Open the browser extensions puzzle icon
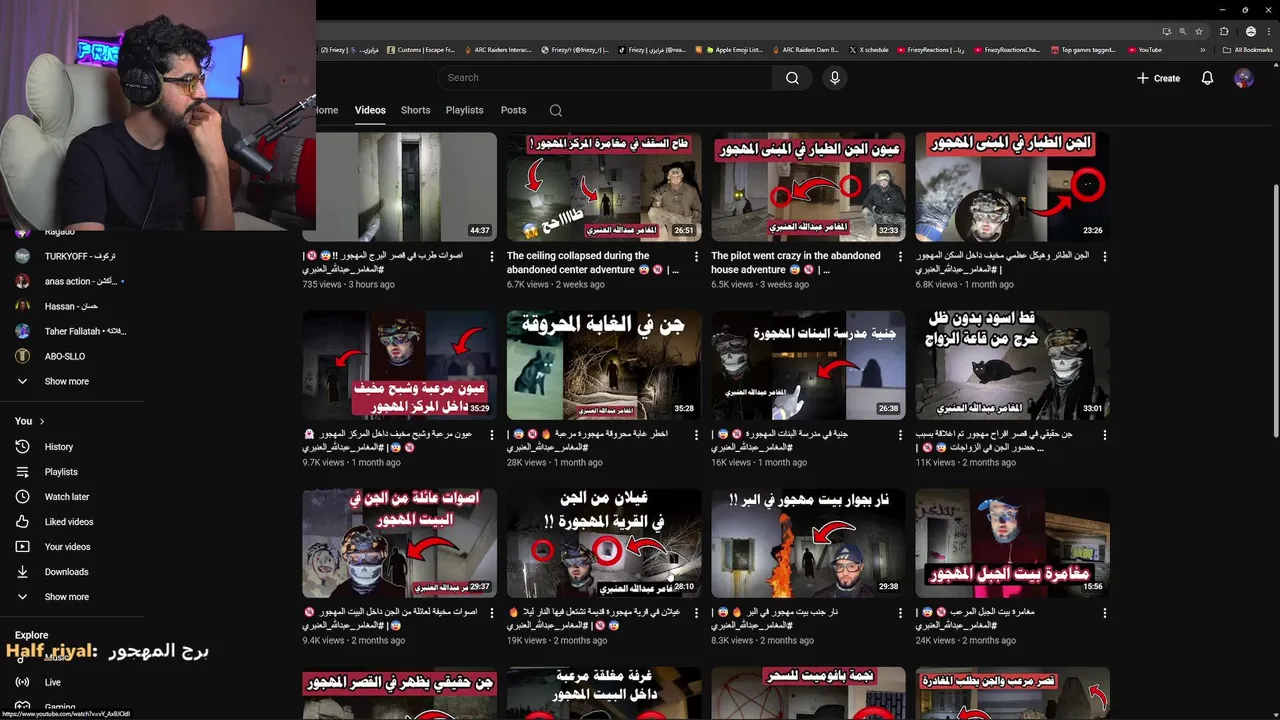The image size is (1280, 720). tap(1223, 31)
